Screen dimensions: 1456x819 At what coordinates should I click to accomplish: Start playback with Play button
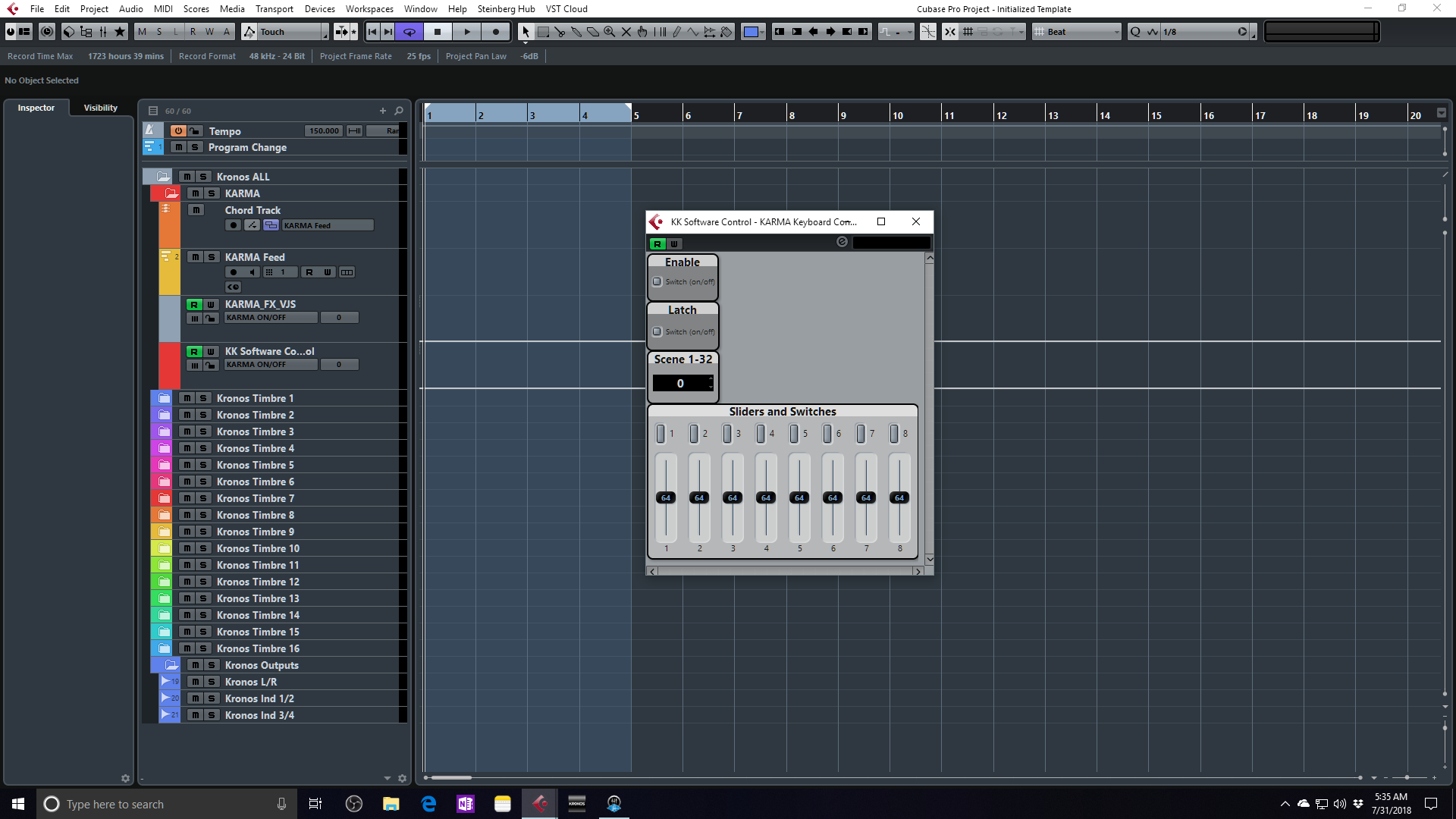coord(467,32)
